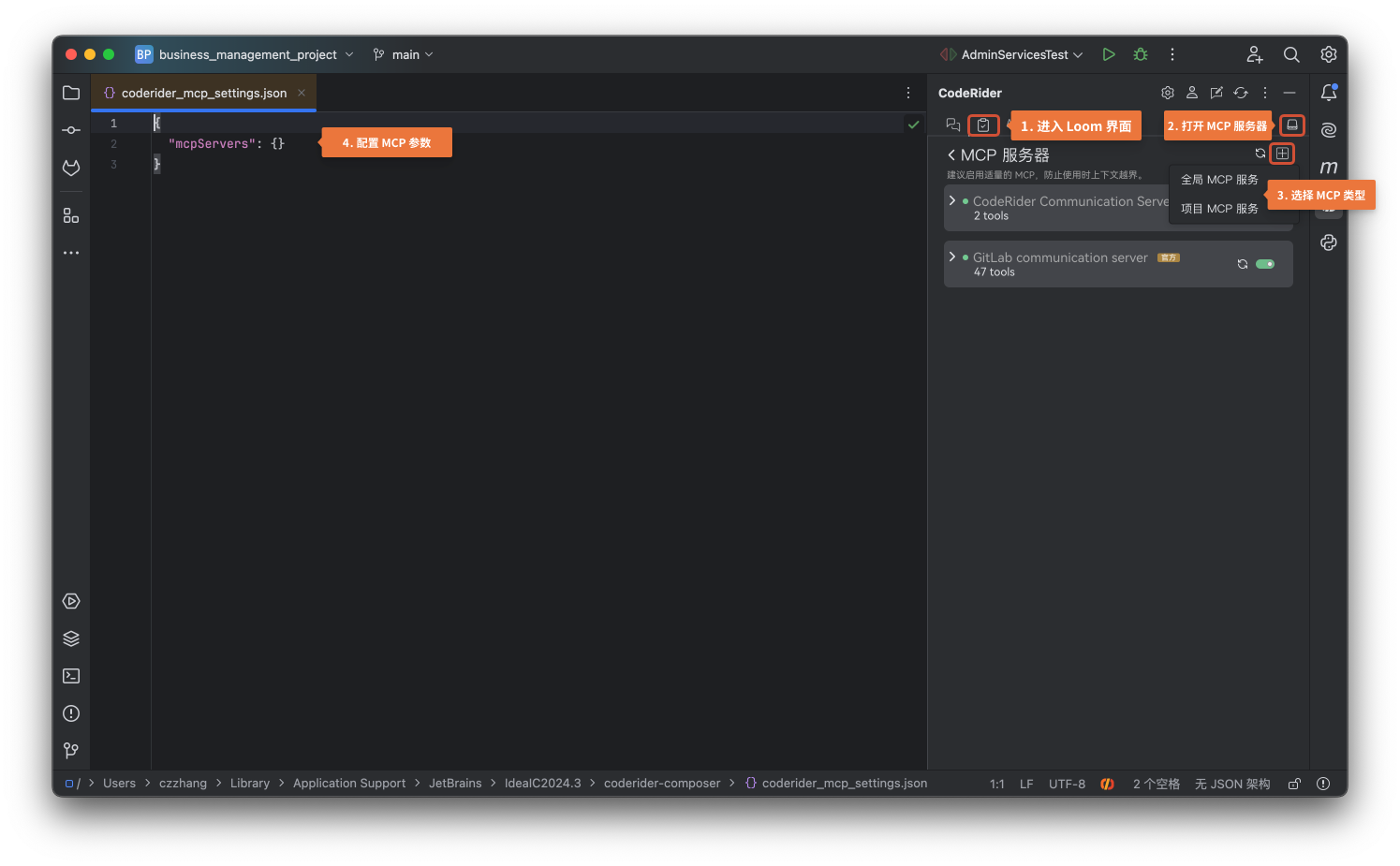This screenshot has width=1400, height=866.
Task: Open the Terminal tool window
Action: (71, 676)
